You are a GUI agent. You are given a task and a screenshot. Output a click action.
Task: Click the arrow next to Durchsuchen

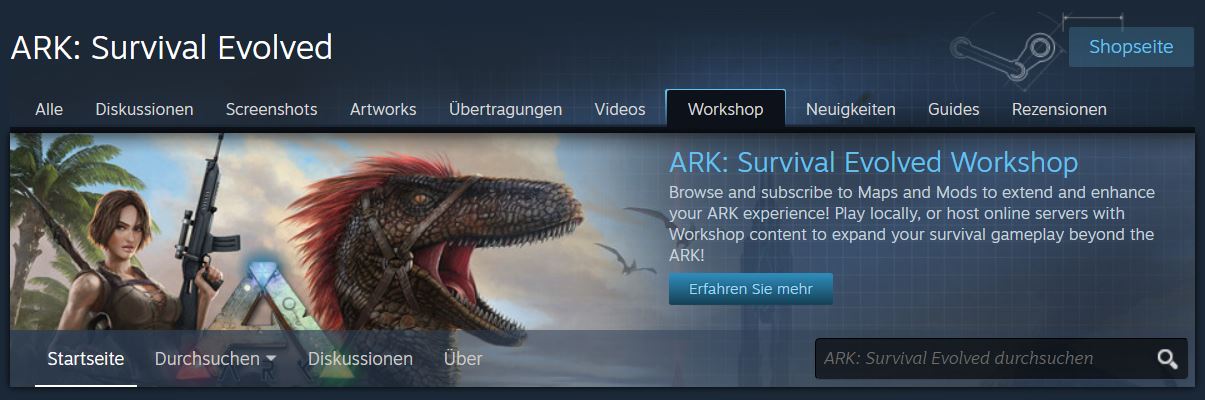click(270, 359)
